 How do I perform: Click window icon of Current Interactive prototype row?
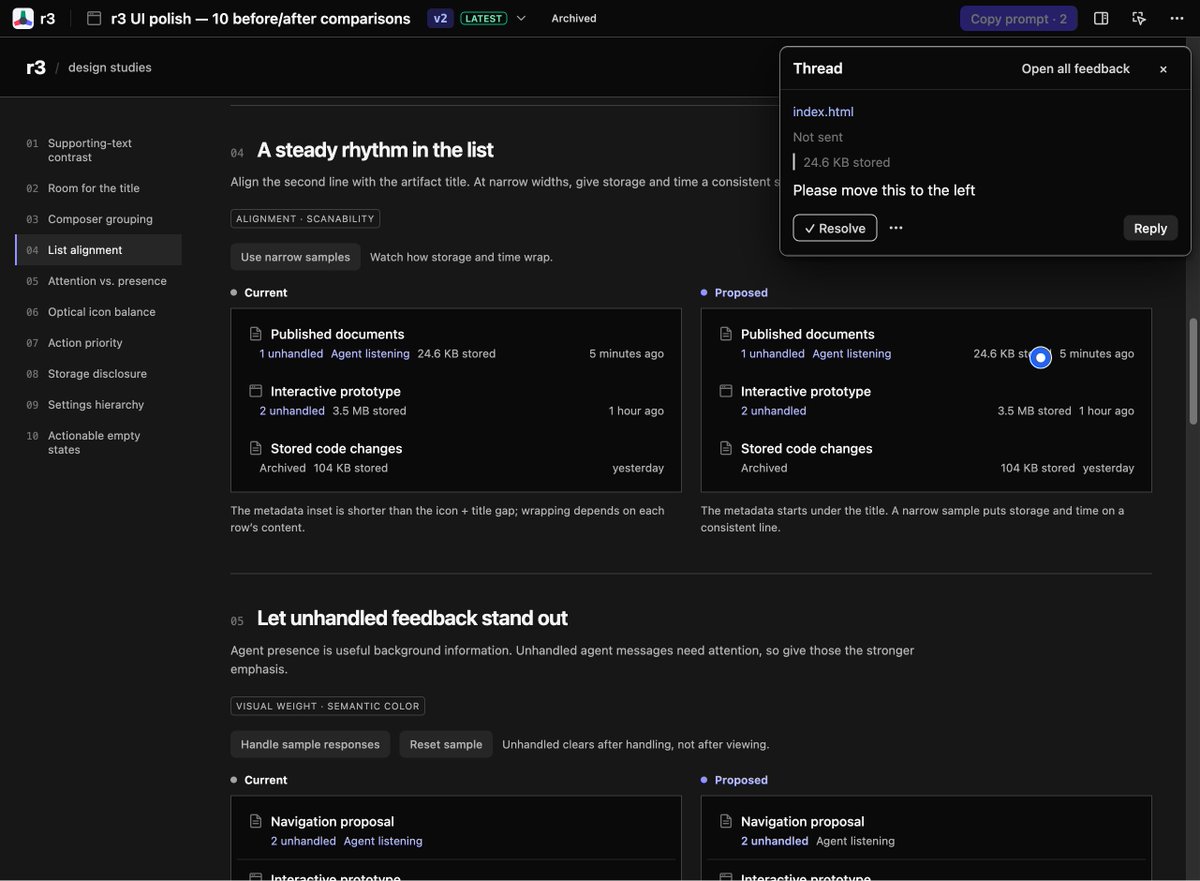(255, 391)
